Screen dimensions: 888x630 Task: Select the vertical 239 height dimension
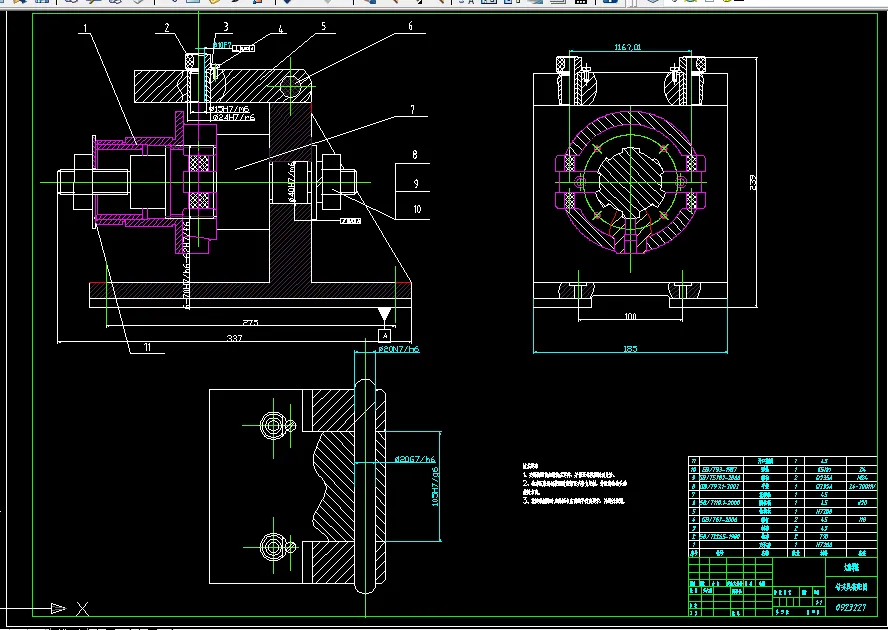(753, 182)
